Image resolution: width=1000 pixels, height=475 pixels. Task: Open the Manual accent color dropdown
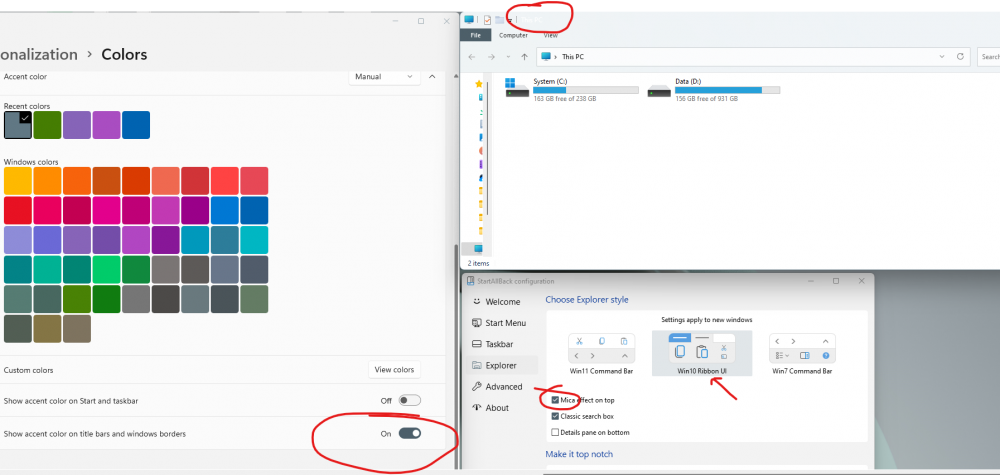coord(385,76)
